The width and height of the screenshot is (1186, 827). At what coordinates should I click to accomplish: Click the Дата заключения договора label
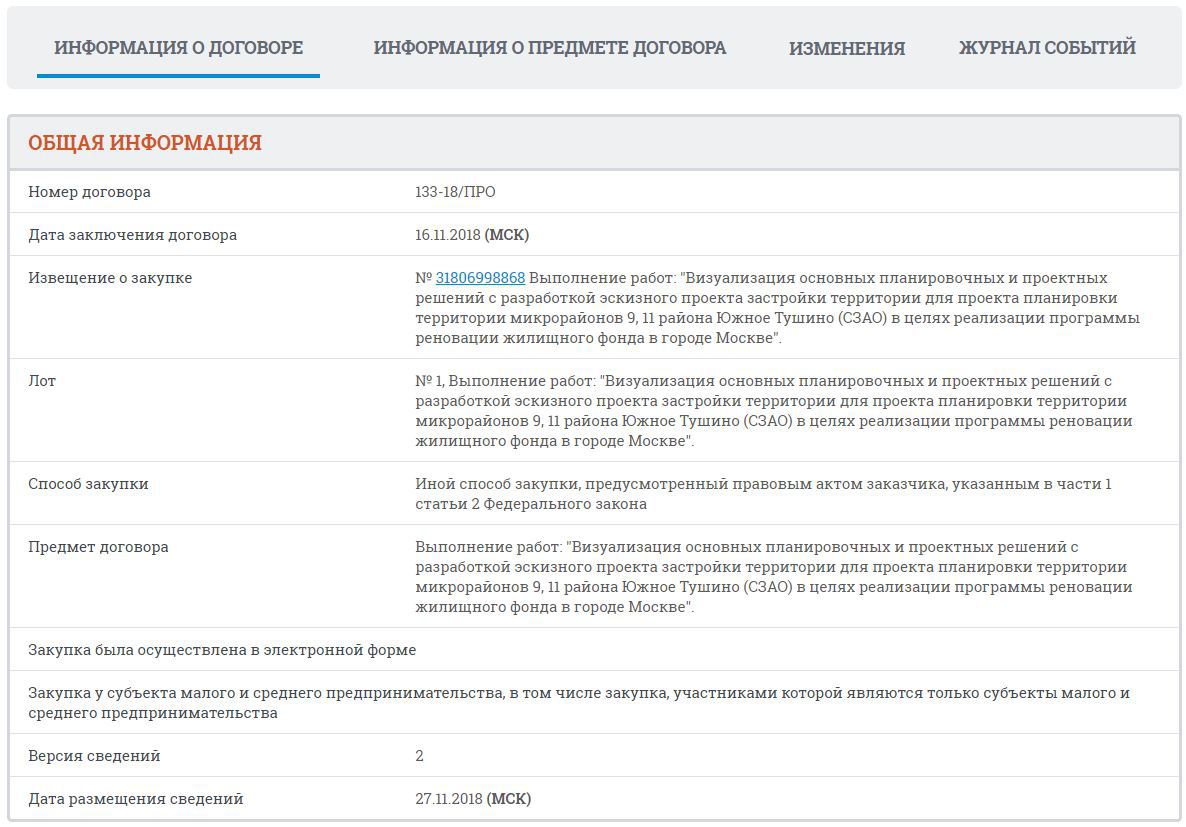[x=132, y=235]
